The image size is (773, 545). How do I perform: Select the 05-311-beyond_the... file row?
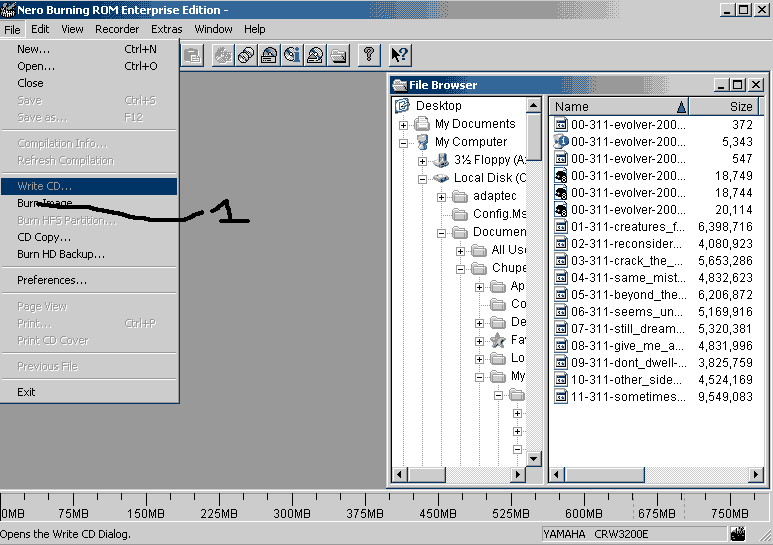[654, 295]
